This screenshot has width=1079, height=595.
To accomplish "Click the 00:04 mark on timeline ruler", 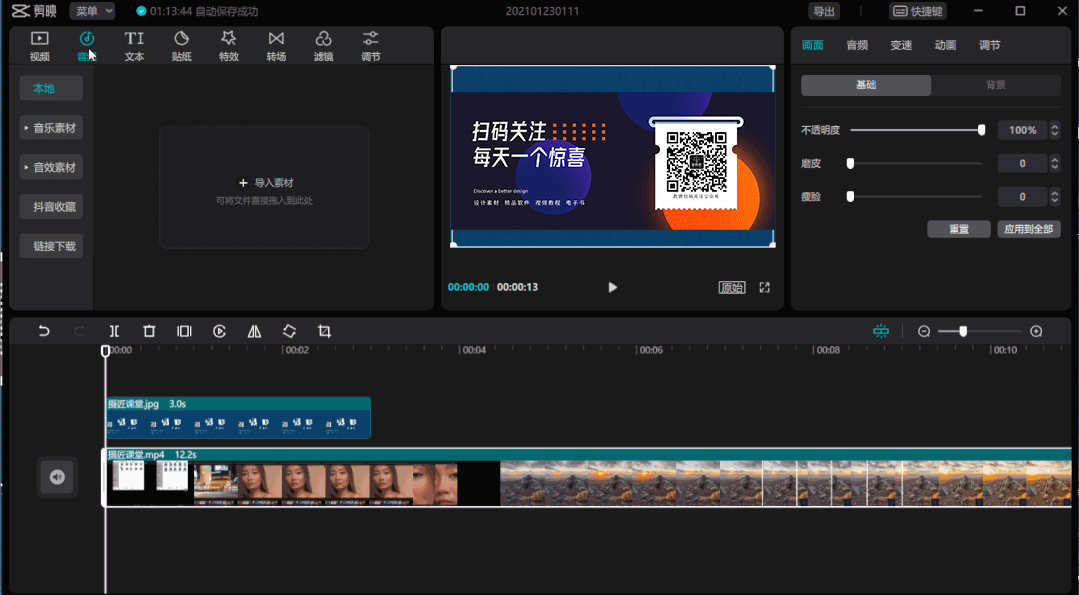I will tap(474, 350).
